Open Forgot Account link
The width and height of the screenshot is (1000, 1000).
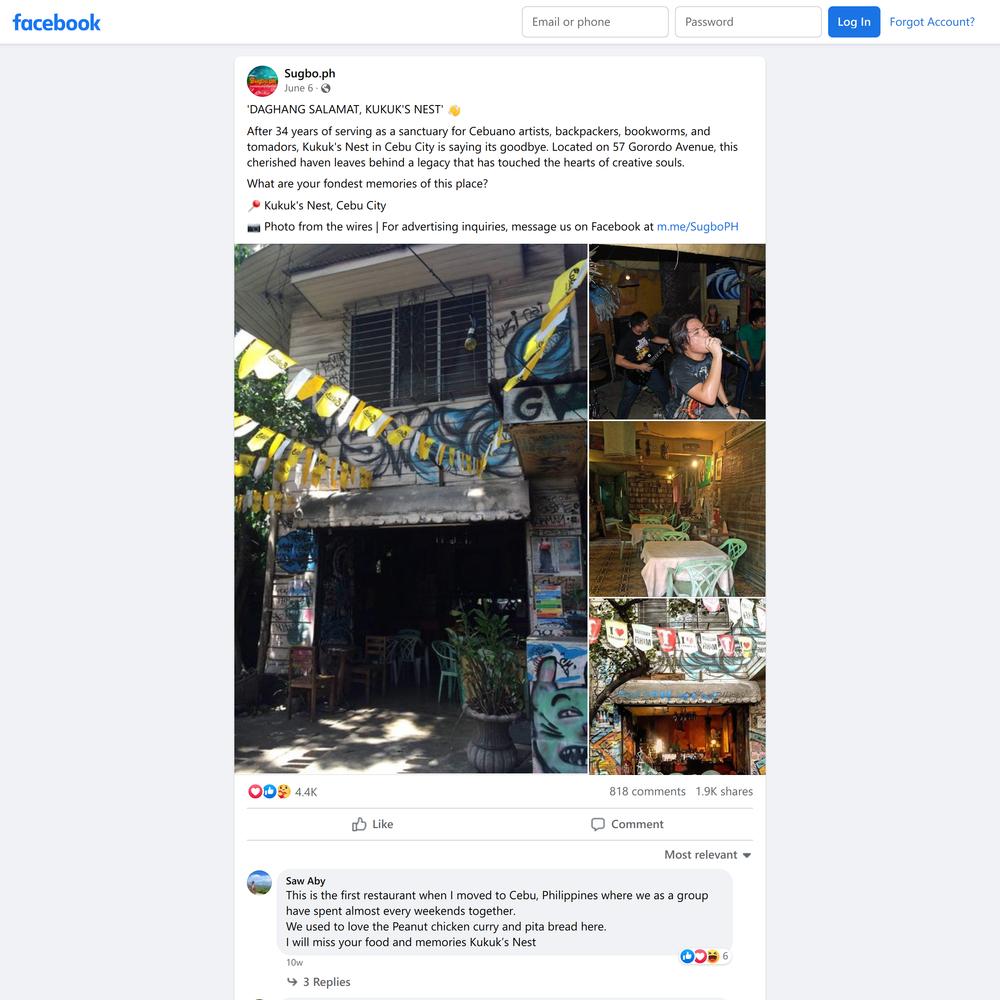click(x=932, y=22)
